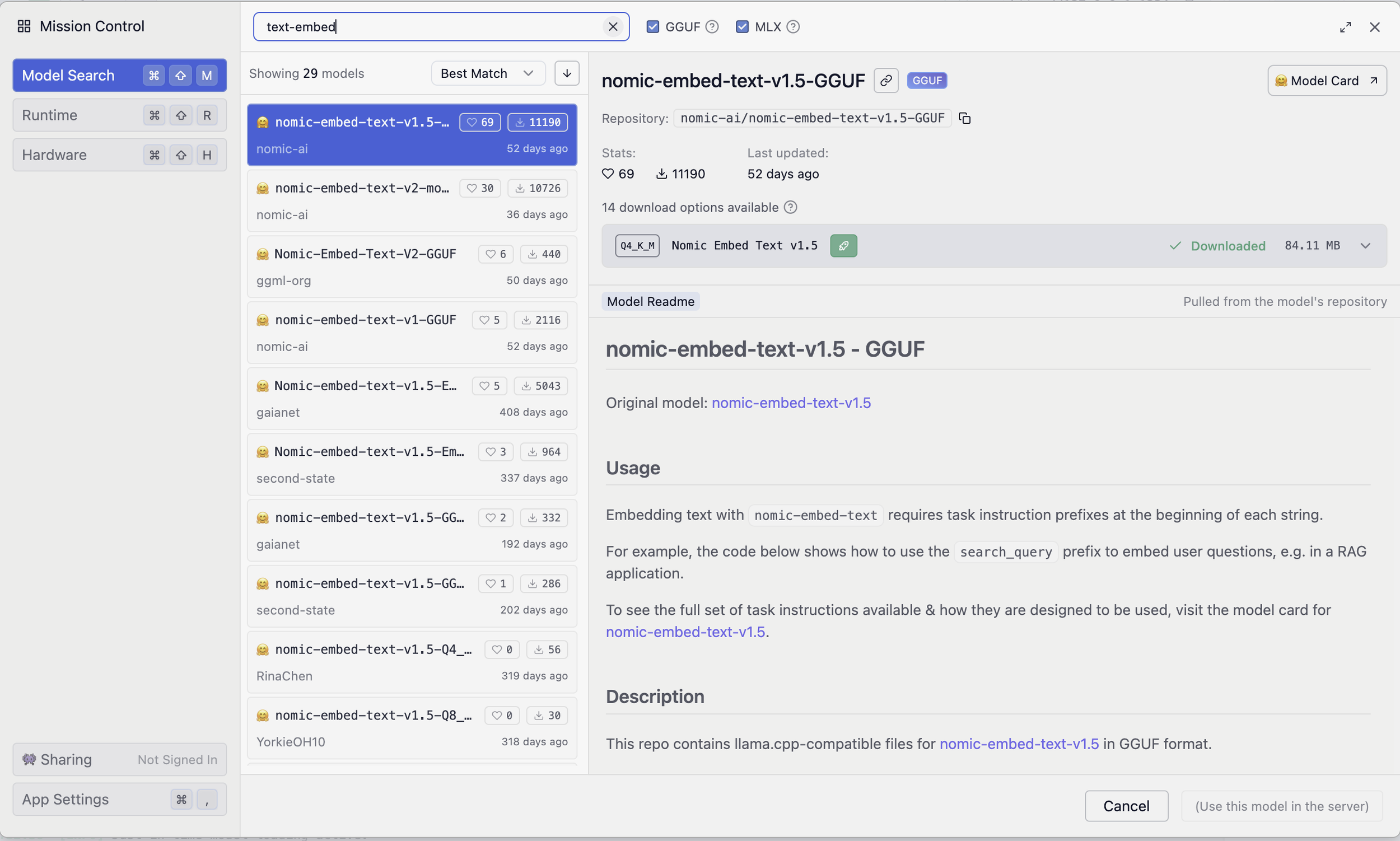Switch to the Hardware tab
Image resolution: width=1400 pixels, height=841 pixels.
click(x=120, y=155)
